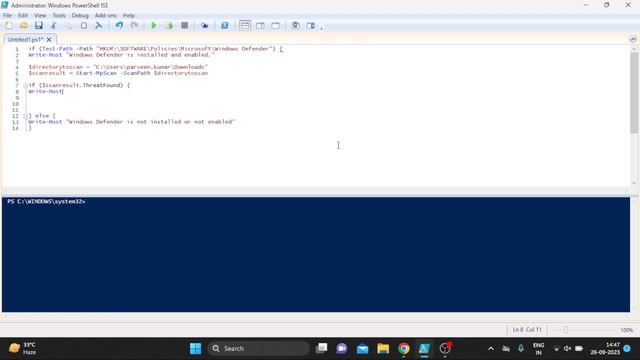Open the Teams chat taskbar icon
The height and width of the screenshot is (360, 640).
click(x=342, y=349)
